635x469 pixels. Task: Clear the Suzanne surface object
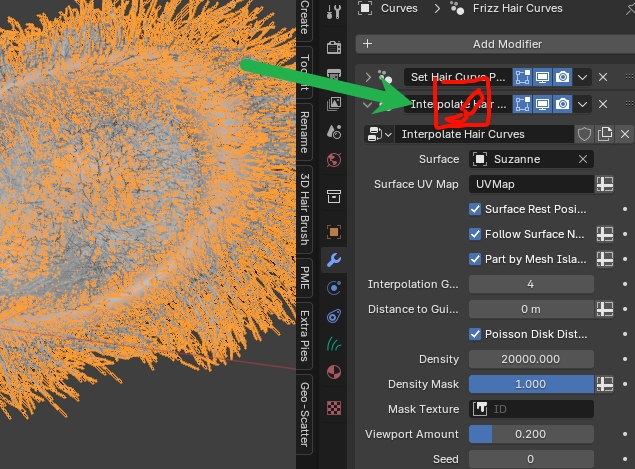click(x=583, y=159)
